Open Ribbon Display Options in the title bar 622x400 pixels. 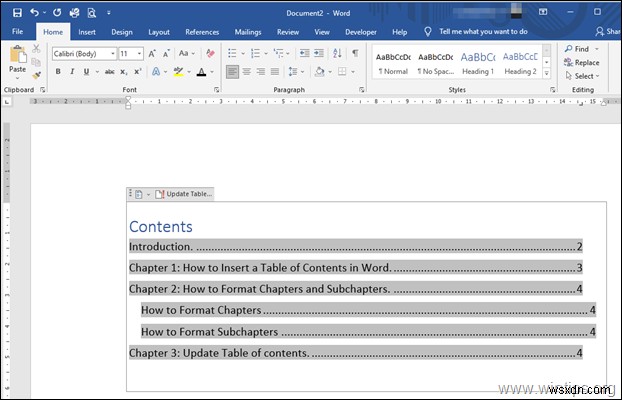(x=543, y=12)
